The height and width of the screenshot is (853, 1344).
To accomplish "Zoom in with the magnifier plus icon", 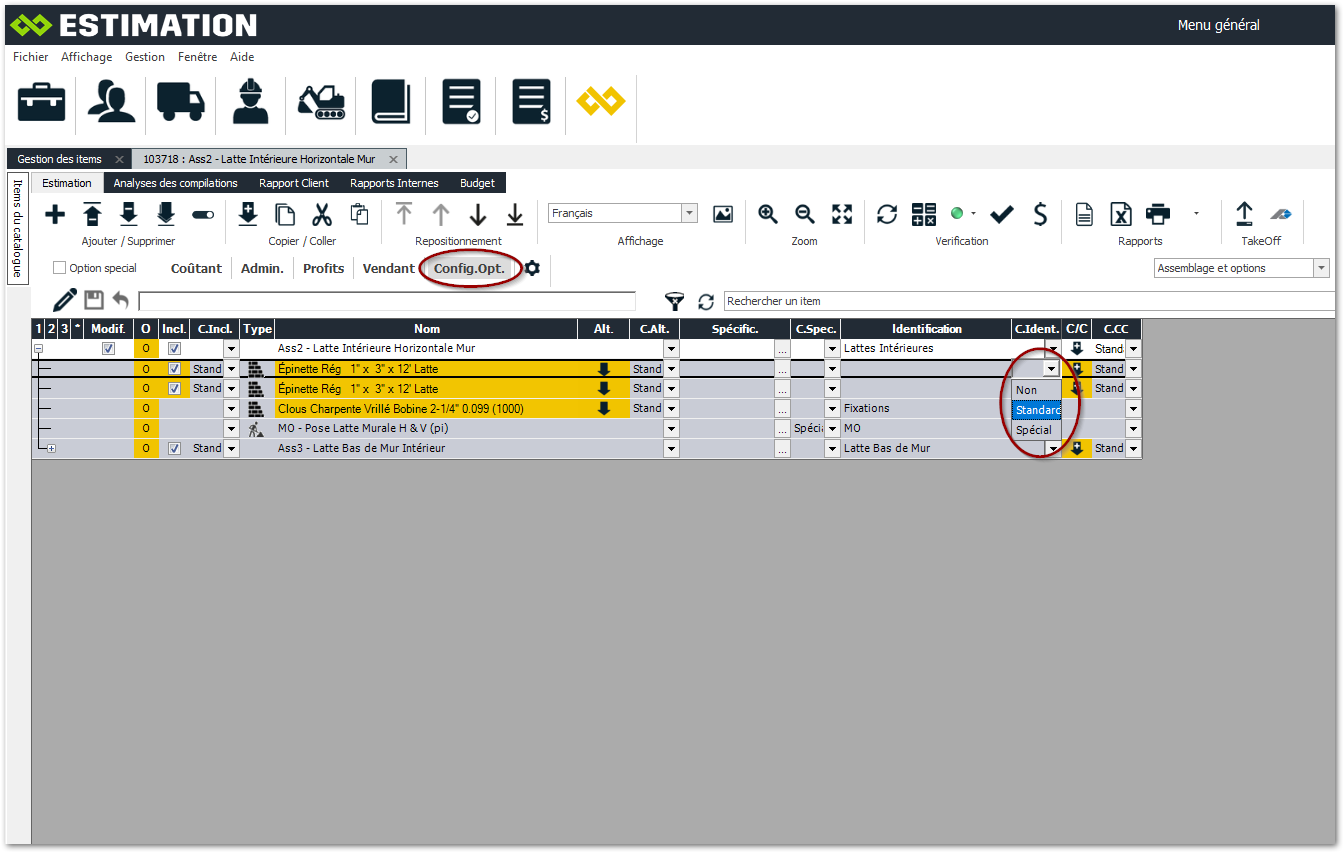I will [767, 214].
